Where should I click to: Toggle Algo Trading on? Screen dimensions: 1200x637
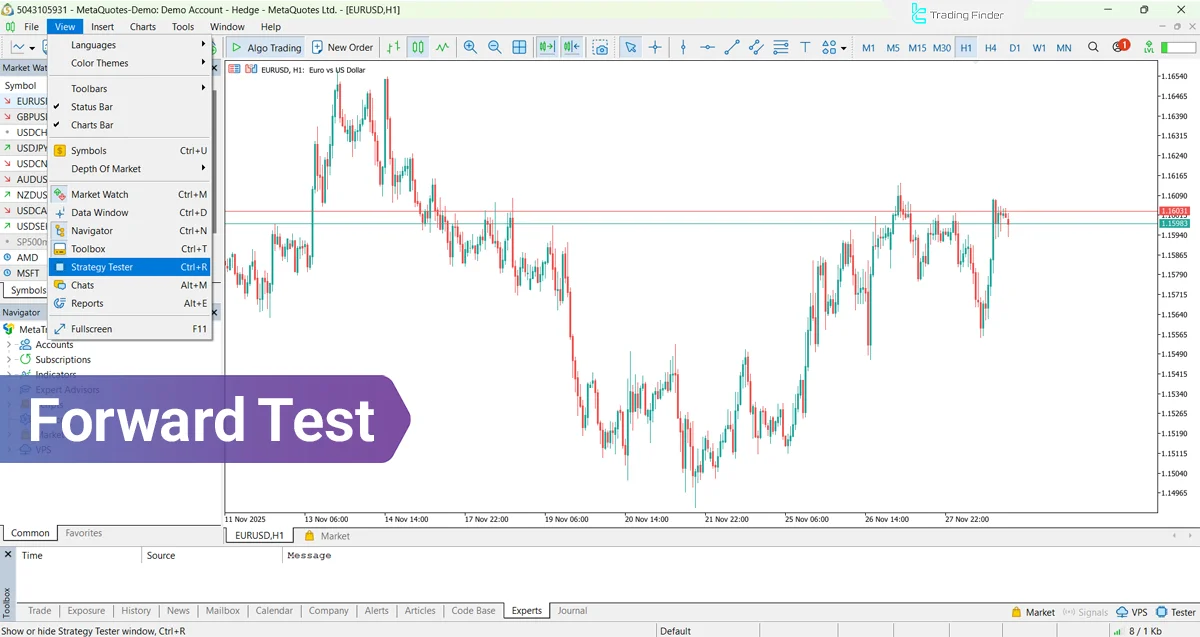[265, 47]
